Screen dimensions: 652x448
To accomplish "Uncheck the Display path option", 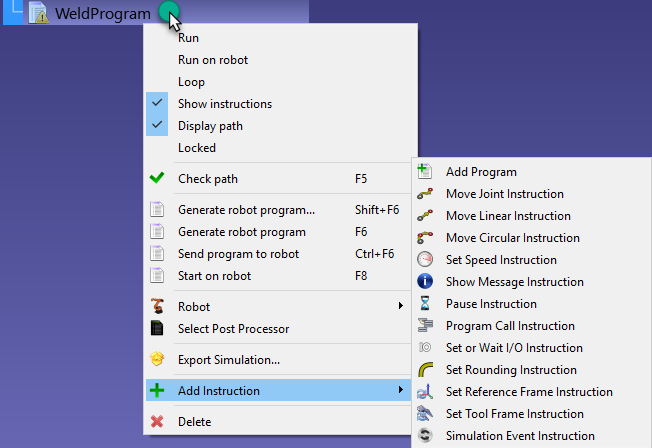I will pyautogui.click(x=210, y=126).
